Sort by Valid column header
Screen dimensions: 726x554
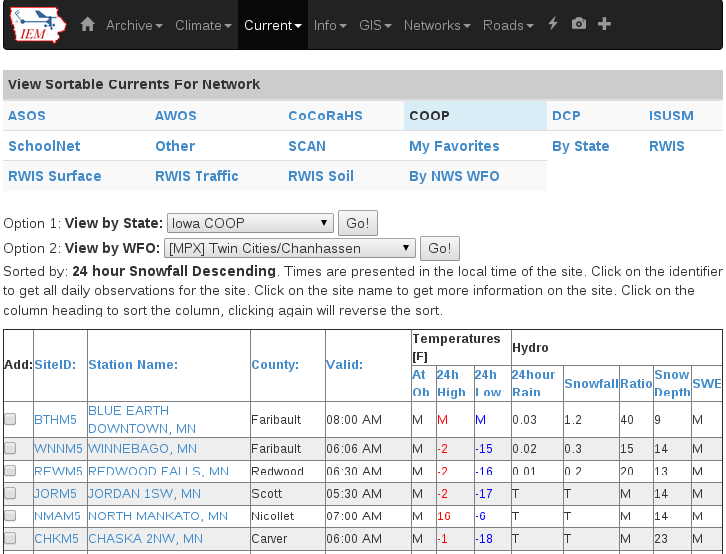point(344,365)
